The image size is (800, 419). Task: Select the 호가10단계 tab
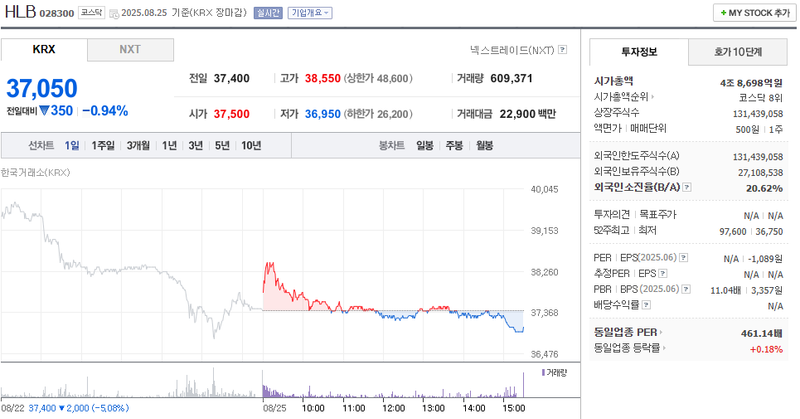[x=738, y=52]
